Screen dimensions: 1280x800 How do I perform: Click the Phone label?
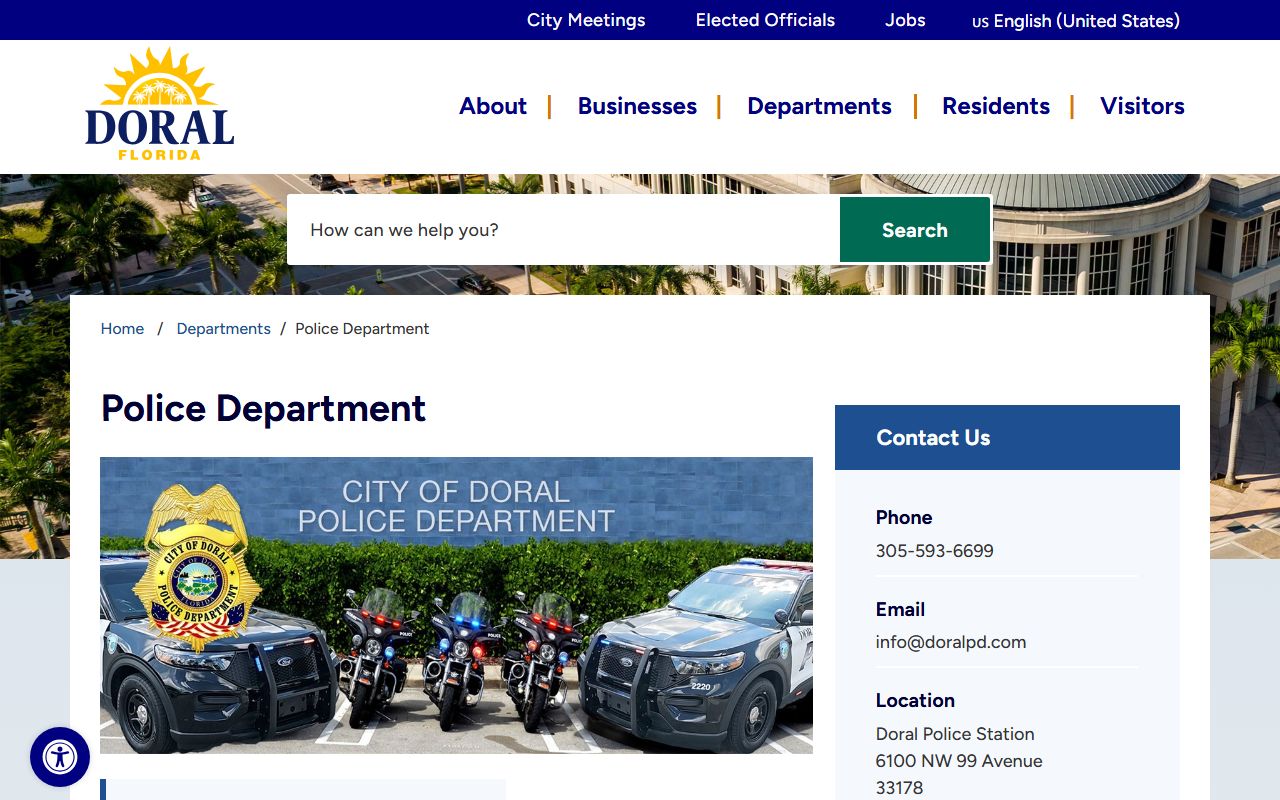coord(904,517)
